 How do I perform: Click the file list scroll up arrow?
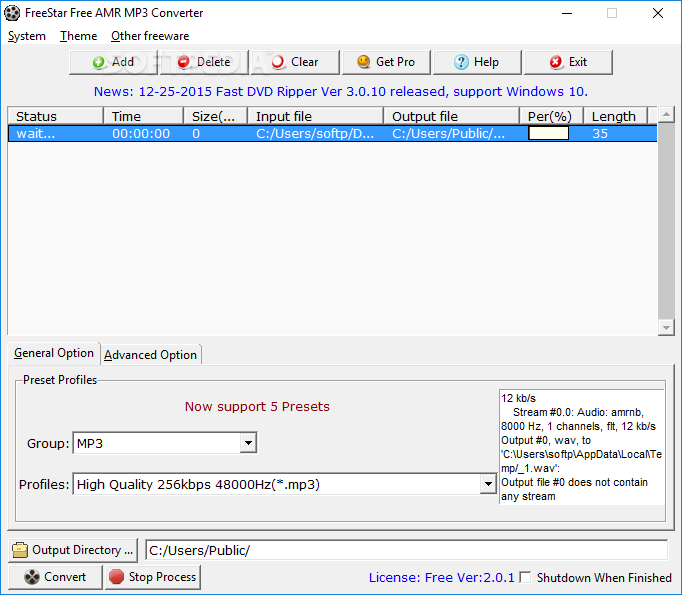[666, 115]
